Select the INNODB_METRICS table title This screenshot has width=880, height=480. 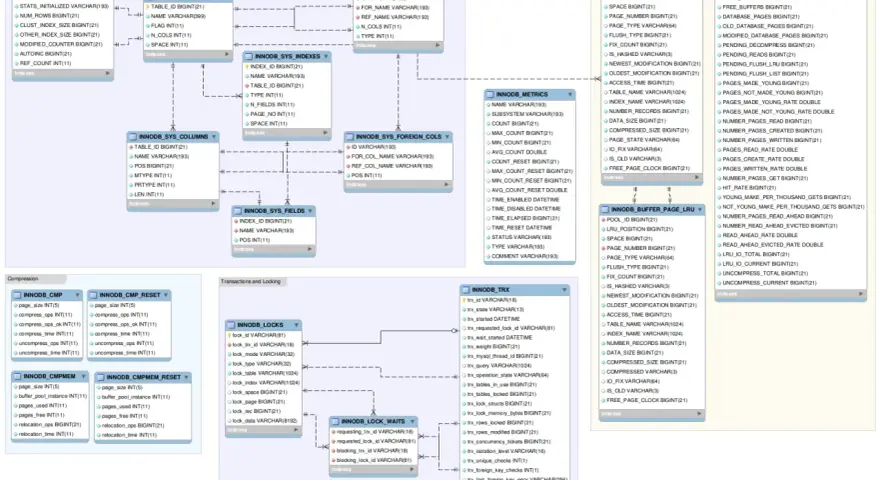(522, 95)
